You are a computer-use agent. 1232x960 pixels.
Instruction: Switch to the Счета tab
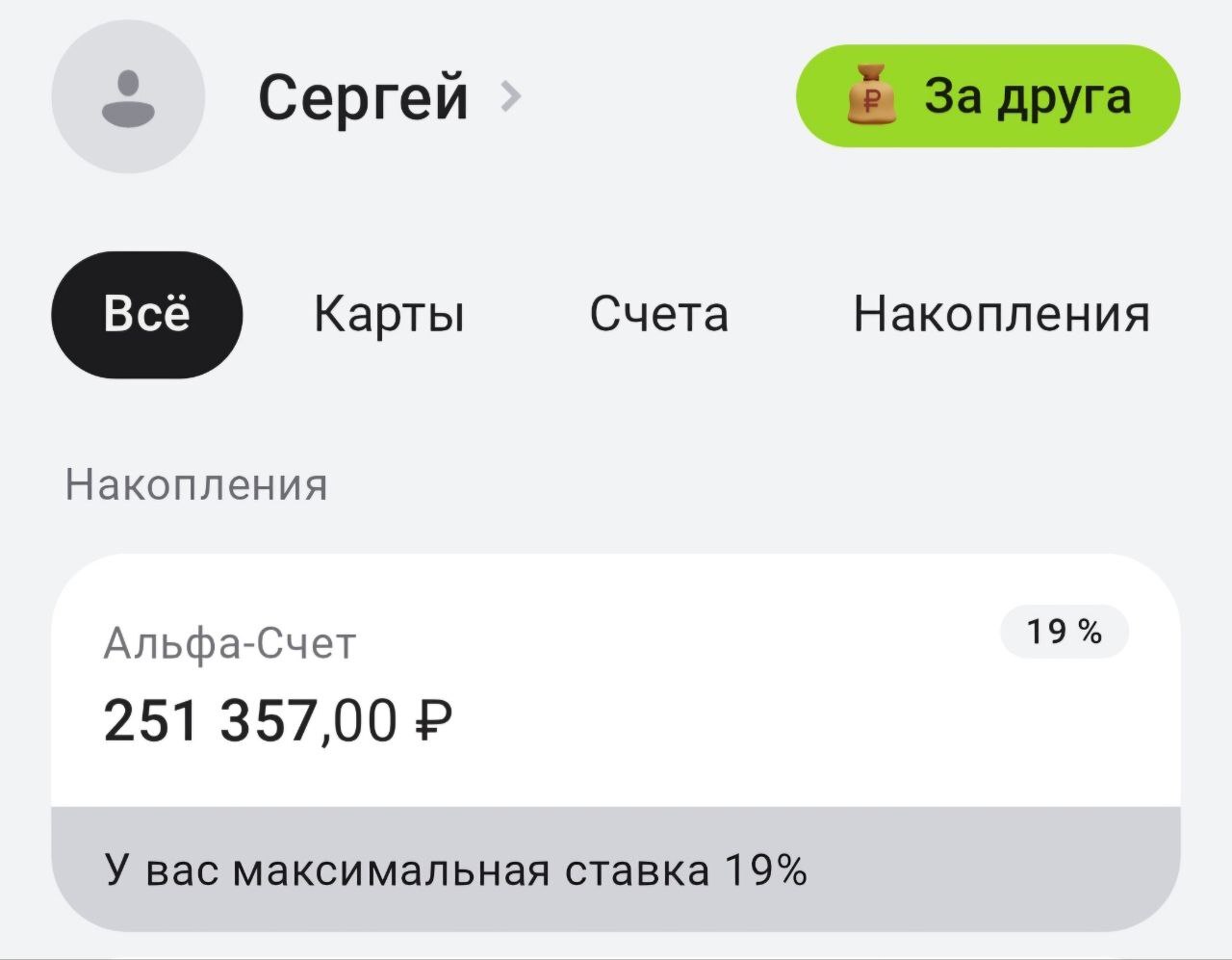pos(658,314)
